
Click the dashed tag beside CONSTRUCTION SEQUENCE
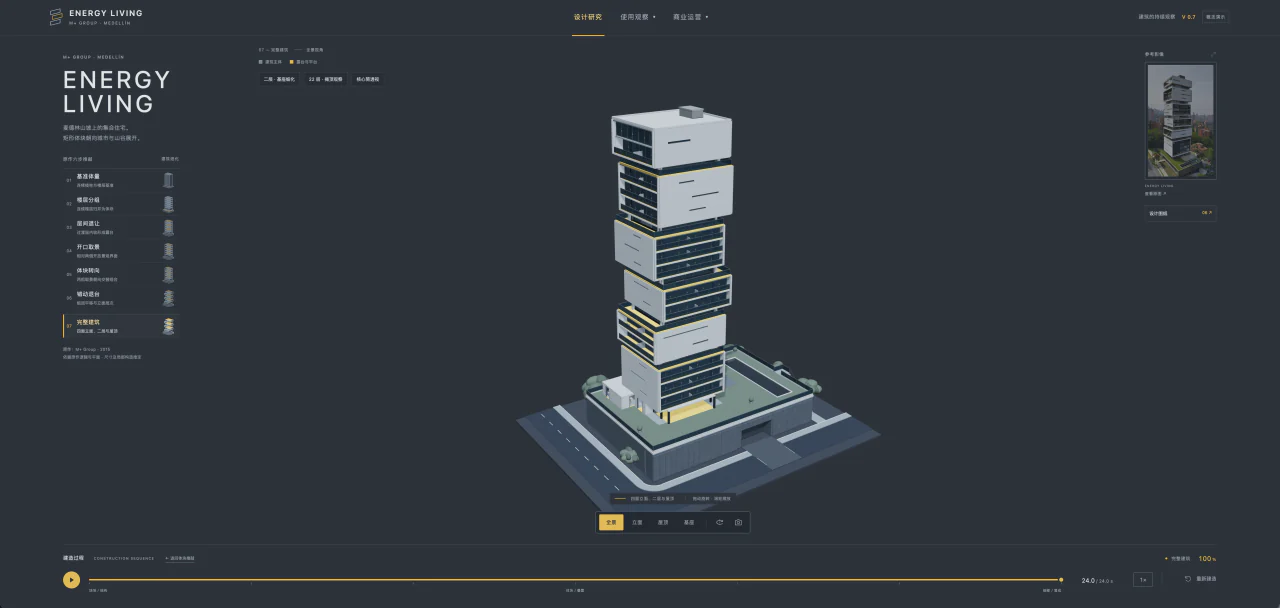pos(180,559)
